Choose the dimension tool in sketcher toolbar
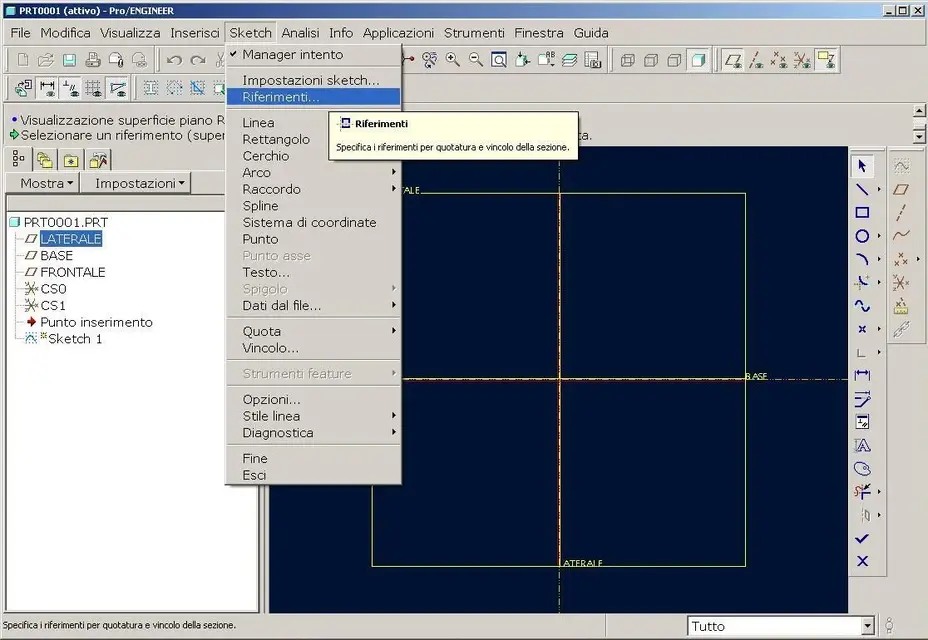 [861, 375]
